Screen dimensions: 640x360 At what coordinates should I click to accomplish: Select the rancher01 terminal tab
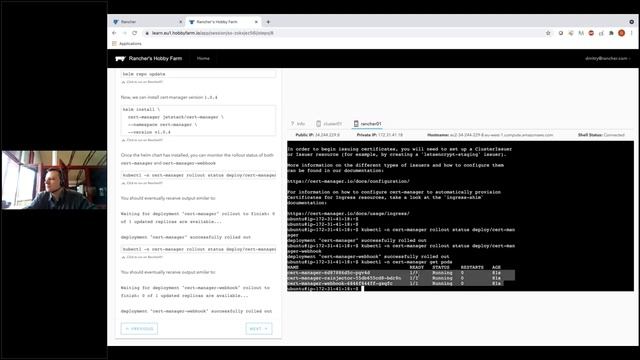(x=367, y=124)
